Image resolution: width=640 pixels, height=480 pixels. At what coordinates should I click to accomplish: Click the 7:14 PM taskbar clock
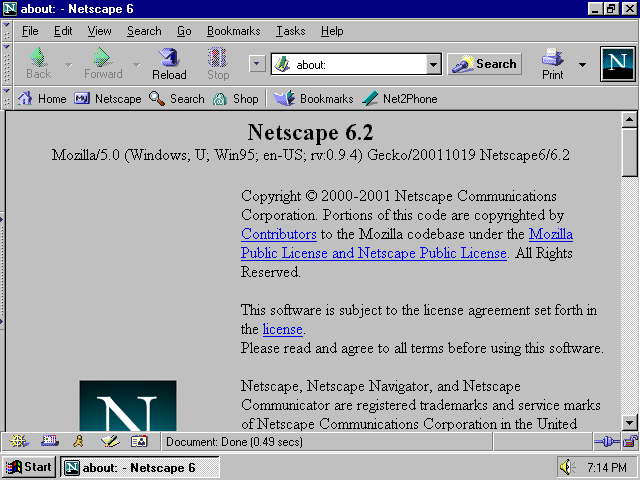(607, 467)
